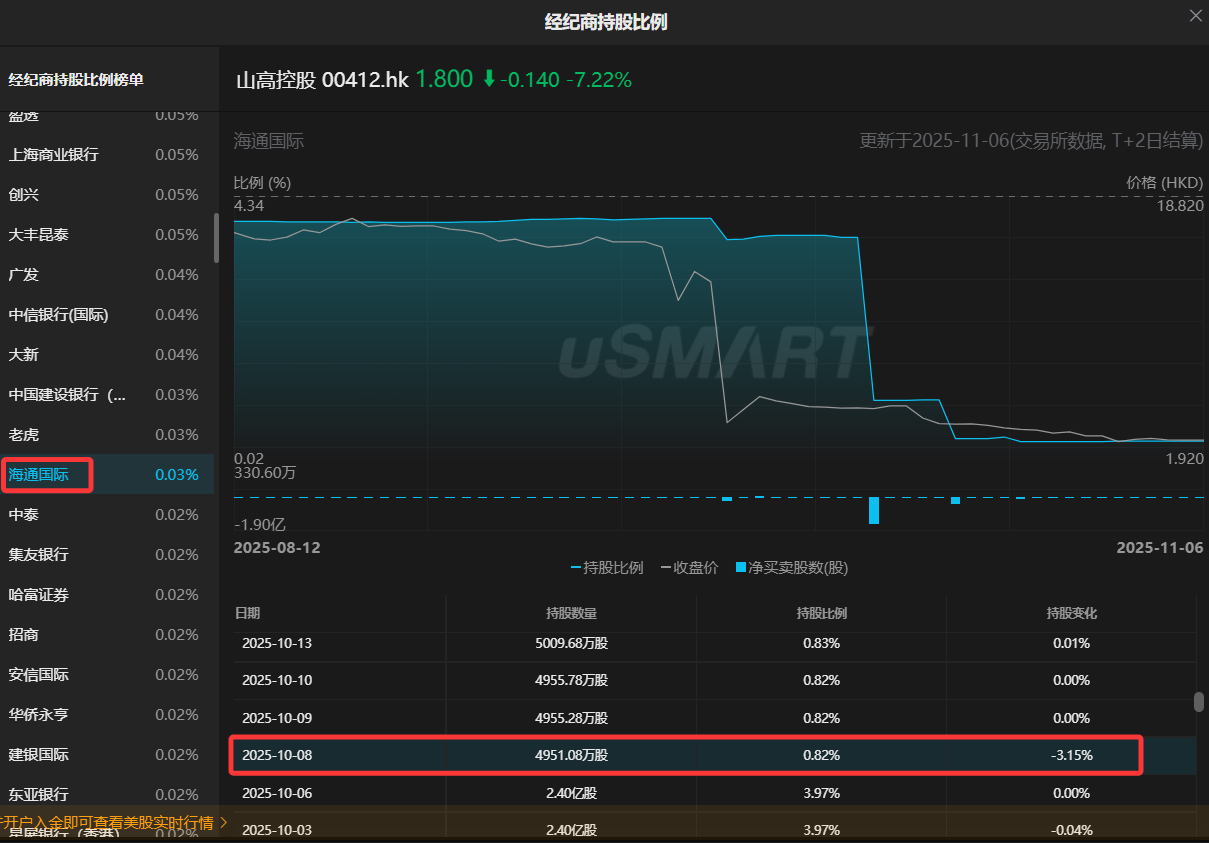
Task: Select 华侨永亨 broker row
Action: point(107,715)
